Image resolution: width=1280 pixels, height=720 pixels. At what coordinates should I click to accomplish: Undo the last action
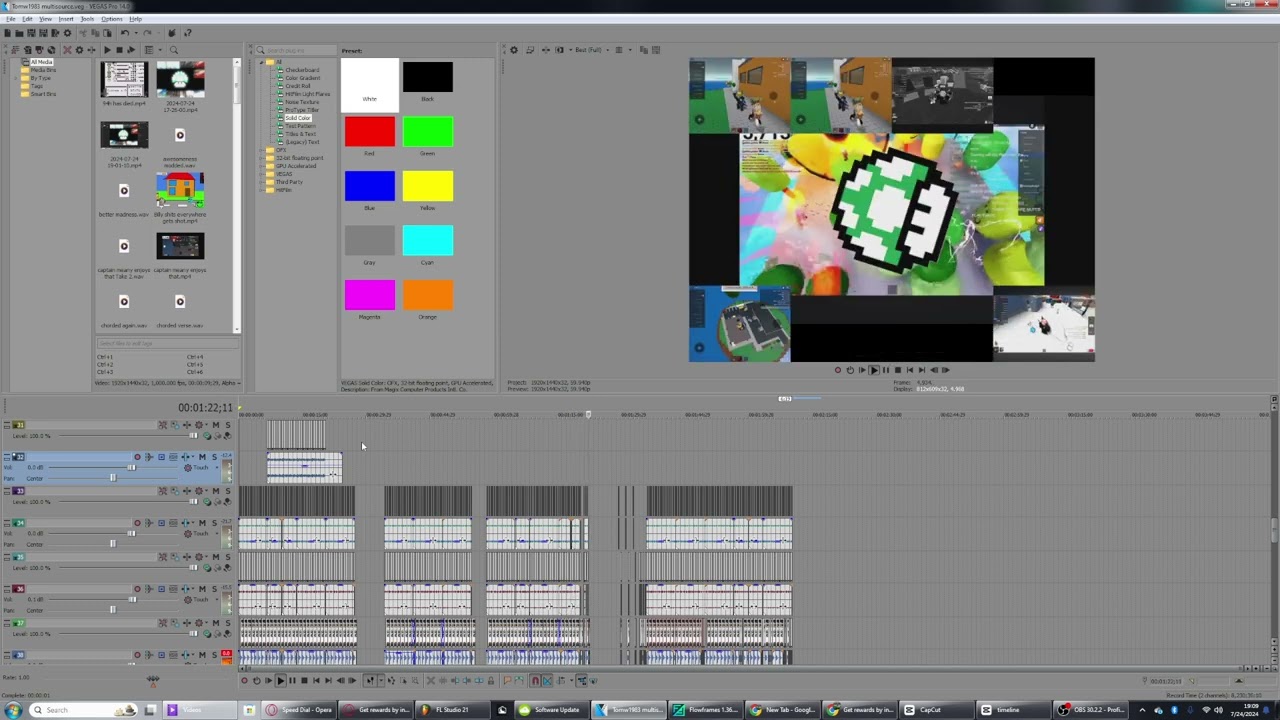click(124, 33)
